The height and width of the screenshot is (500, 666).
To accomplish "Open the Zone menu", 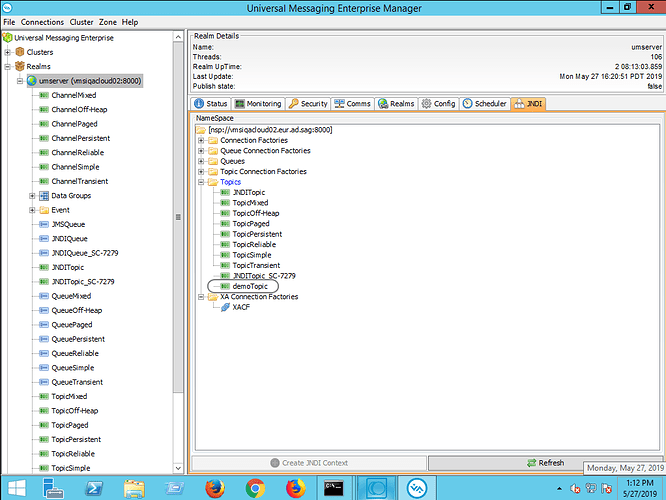I will (107, 22).
